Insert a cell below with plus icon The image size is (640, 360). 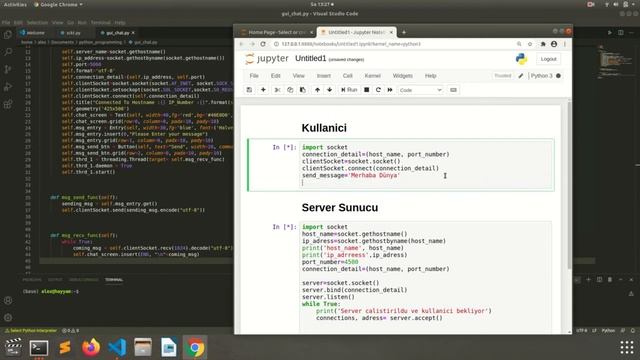(263, 90)
